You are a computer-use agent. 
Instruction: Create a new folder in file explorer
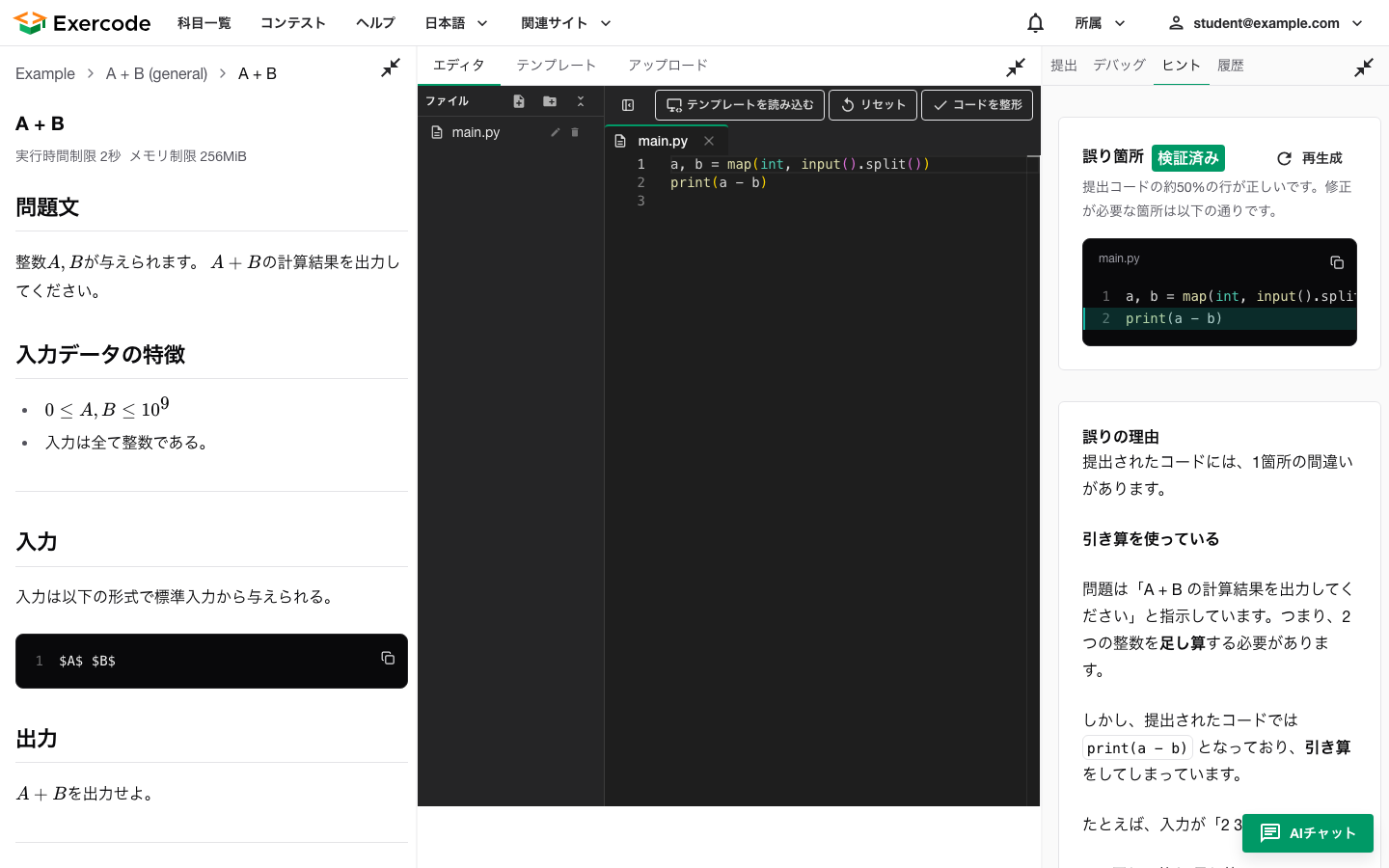(550, 101)
